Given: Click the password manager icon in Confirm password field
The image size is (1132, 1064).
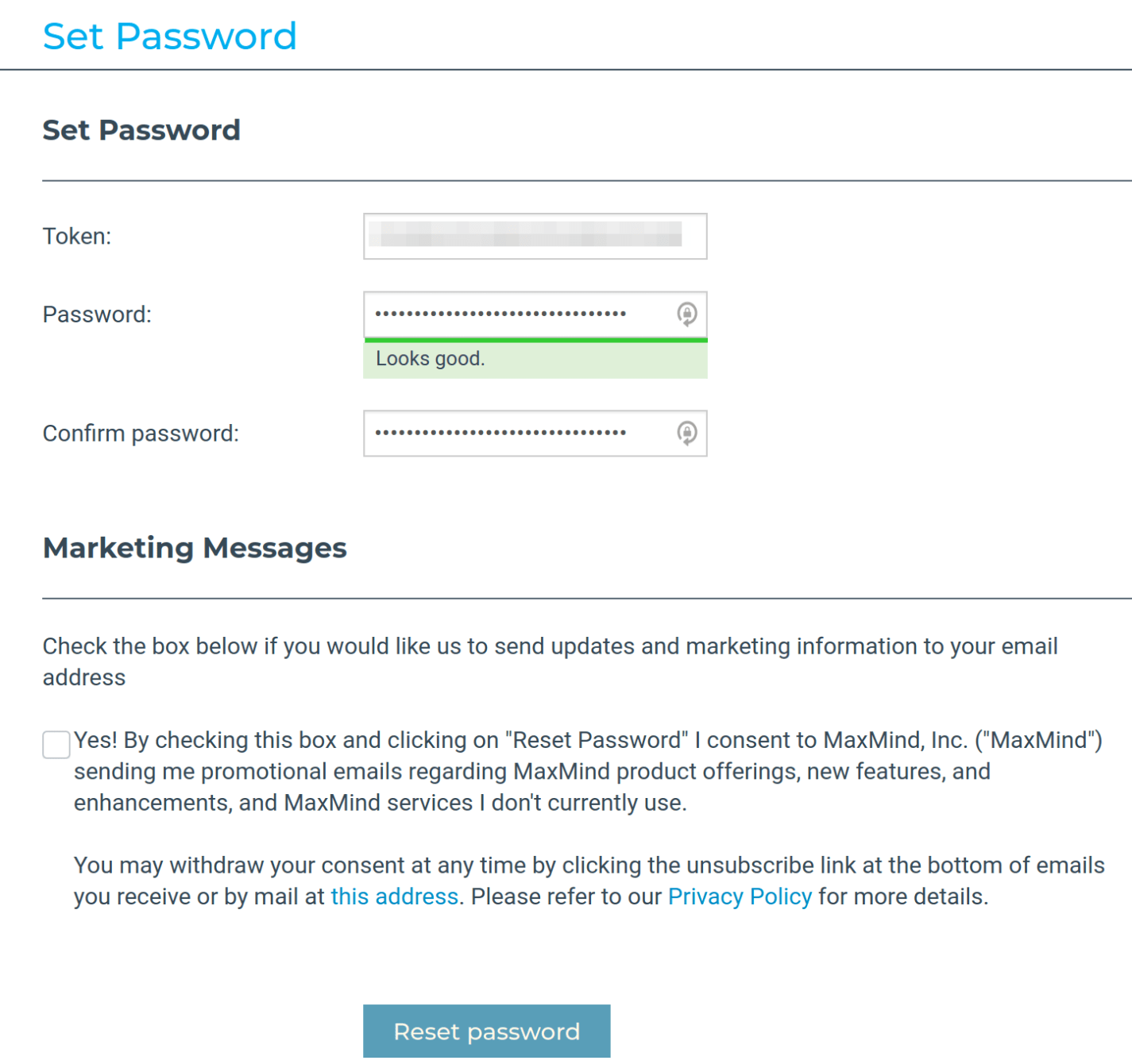Looking at the screenshot, I should tap(686, 433).
